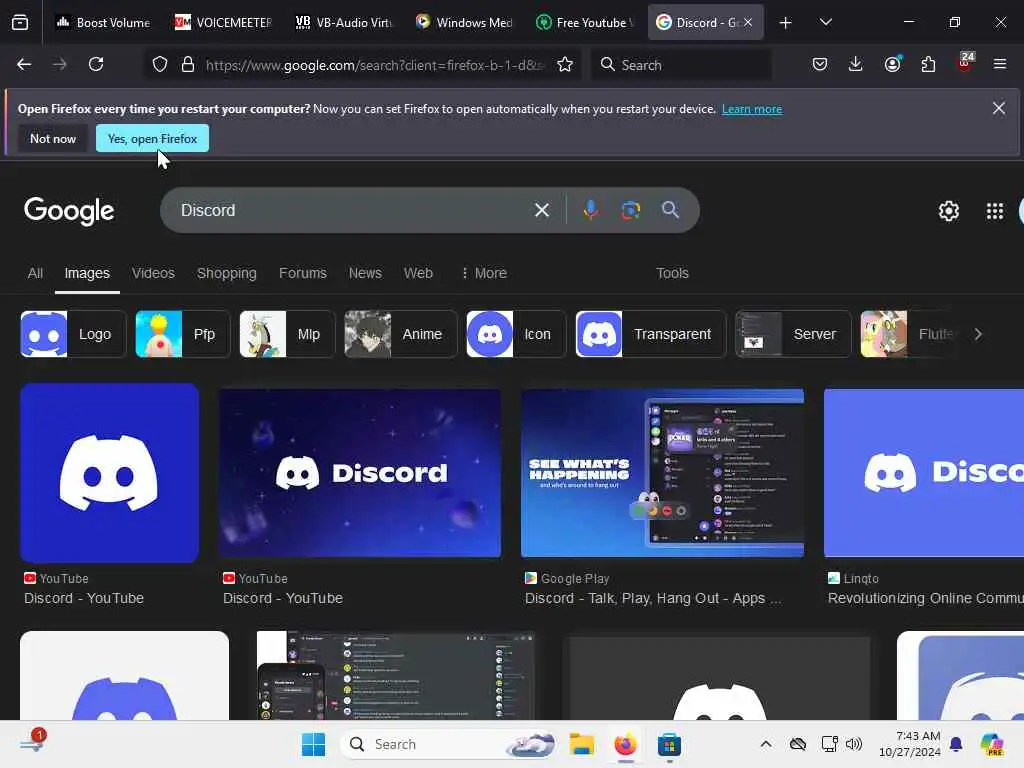The height and width of the screenshot is (768, 1024).
Task: Open the Windows Start menu
Action: (x=313, y=744)
